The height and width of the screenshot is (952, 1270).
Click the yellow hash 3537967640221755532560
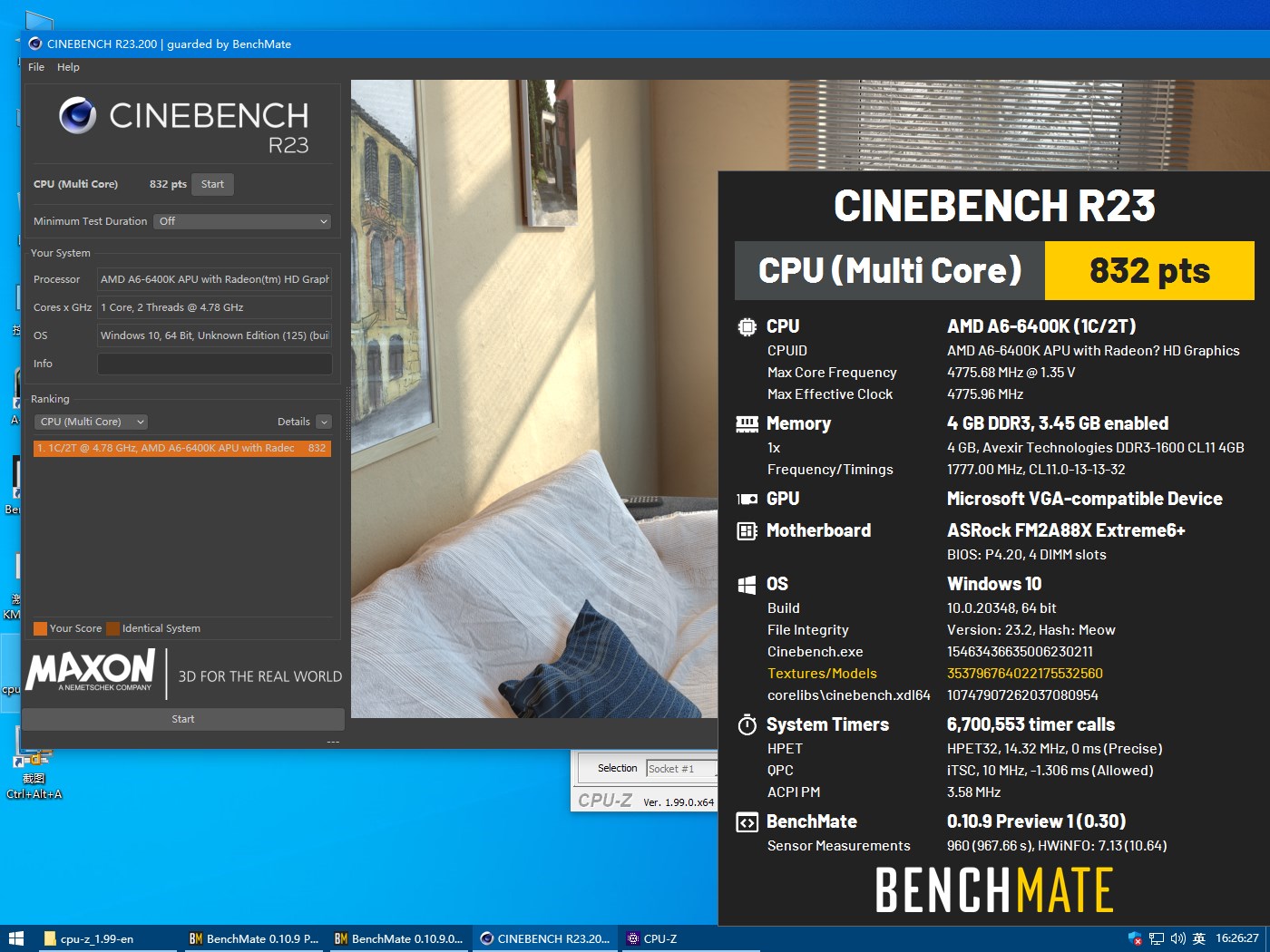point(1025,674)
